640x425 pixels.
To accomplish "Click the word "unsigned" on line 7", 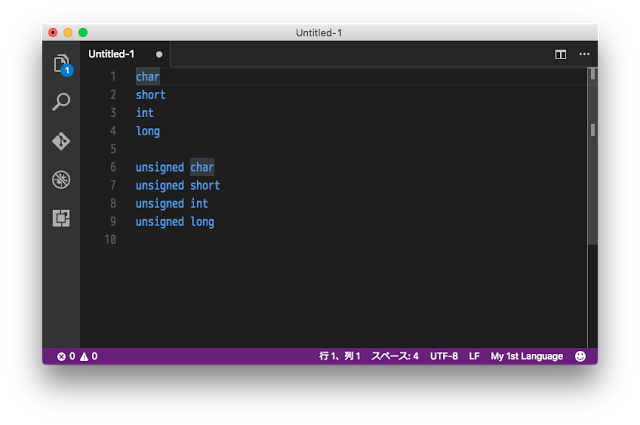I will click(x=160, y=185).
